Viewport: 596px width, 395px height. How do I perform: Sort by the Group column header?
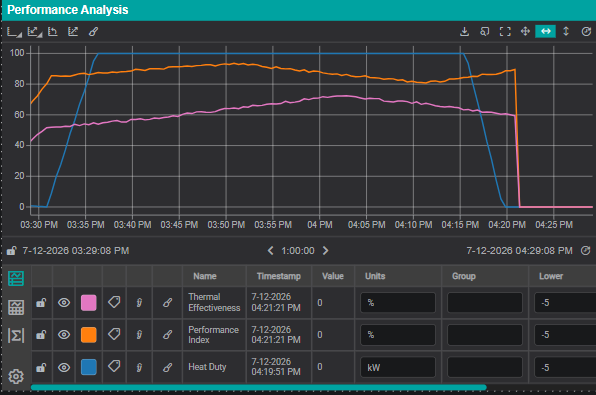click(x=464, y=276)
